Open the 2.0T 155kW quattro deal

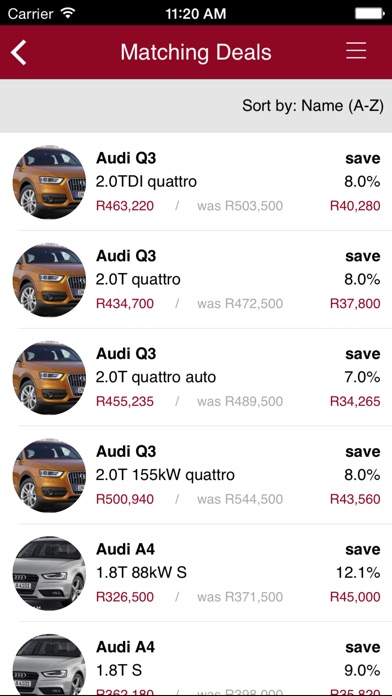(196, 475)
